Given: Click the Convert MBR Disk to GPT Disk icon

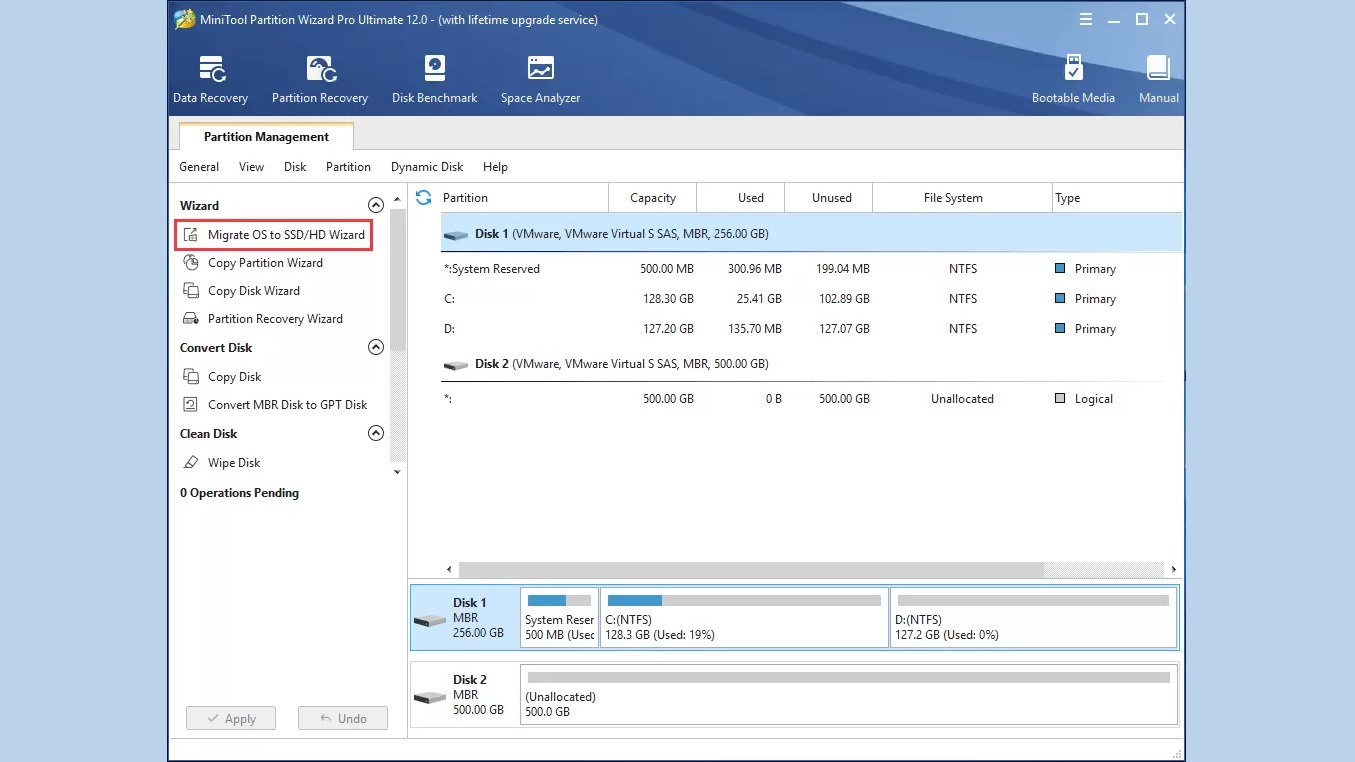Looking at the screenshot, I should 190,405.
